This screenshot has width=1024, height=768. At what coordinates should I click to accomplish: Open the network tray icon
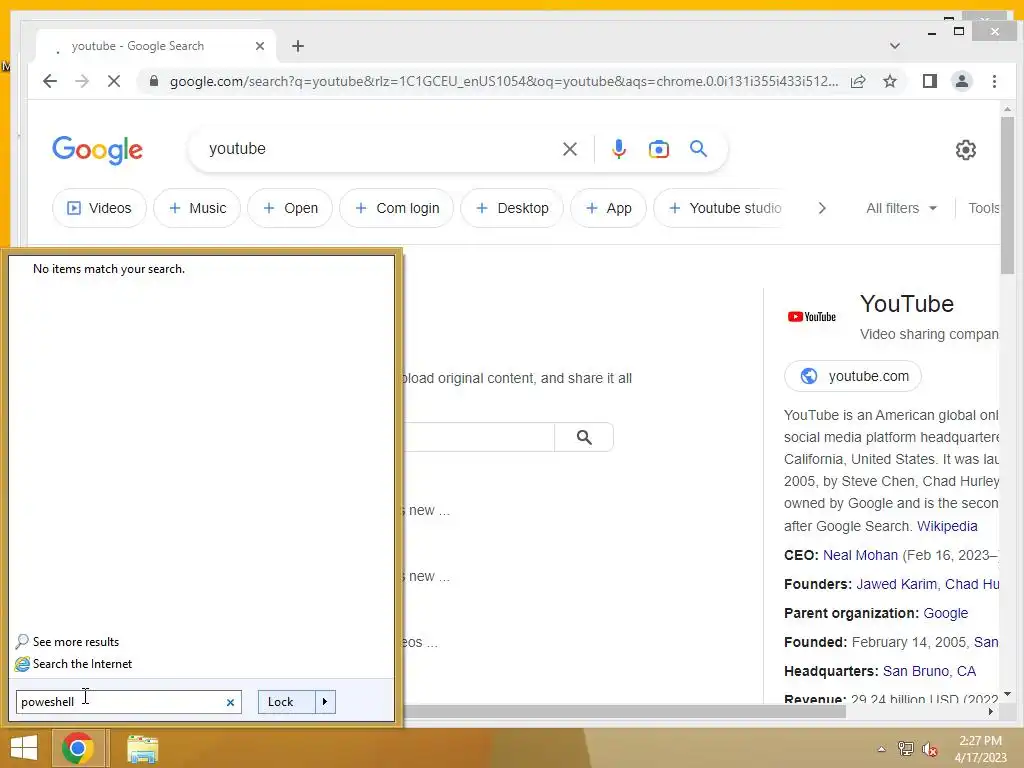tap(905, 749)
